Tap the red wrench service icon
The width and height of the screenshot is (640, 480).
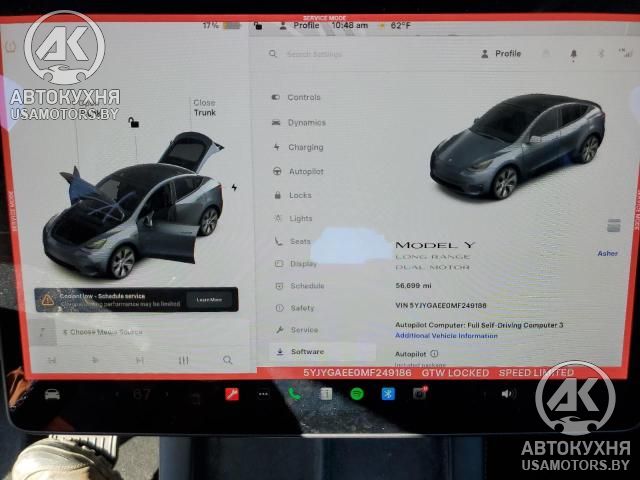pos(232,394)
